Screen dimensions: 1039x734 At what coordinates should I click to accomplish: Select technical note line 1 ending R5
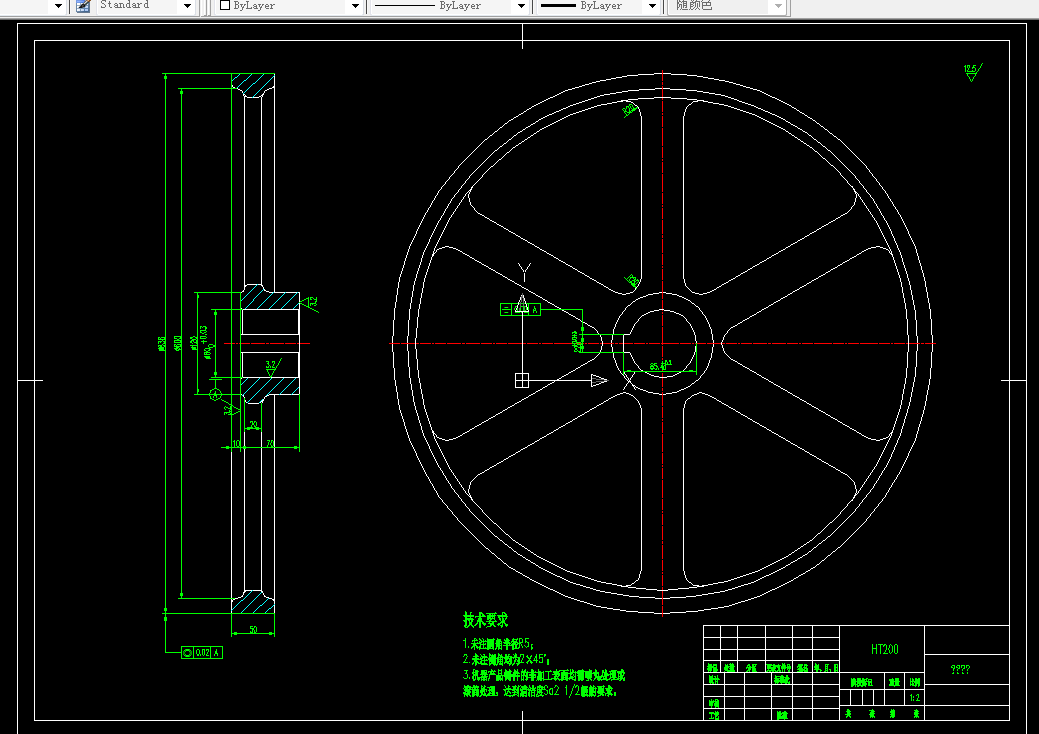coord(498,643)
